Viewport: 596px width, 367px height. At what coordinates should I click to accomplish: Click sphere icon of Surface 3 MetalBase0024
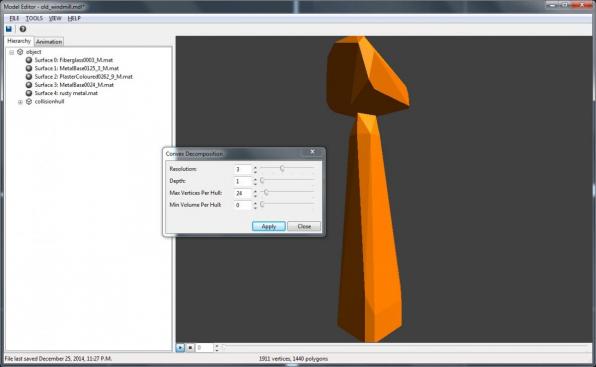[29, 85]
